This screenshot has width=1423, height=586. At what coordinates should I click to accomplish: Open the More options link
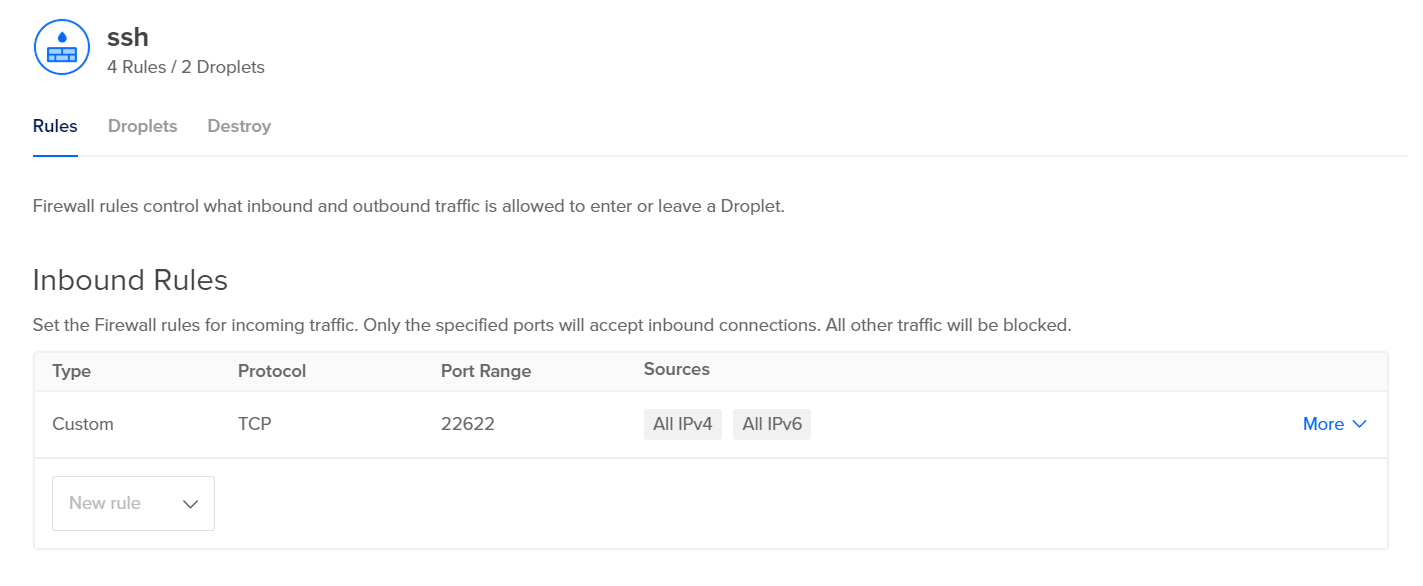tap(1323, 424)
